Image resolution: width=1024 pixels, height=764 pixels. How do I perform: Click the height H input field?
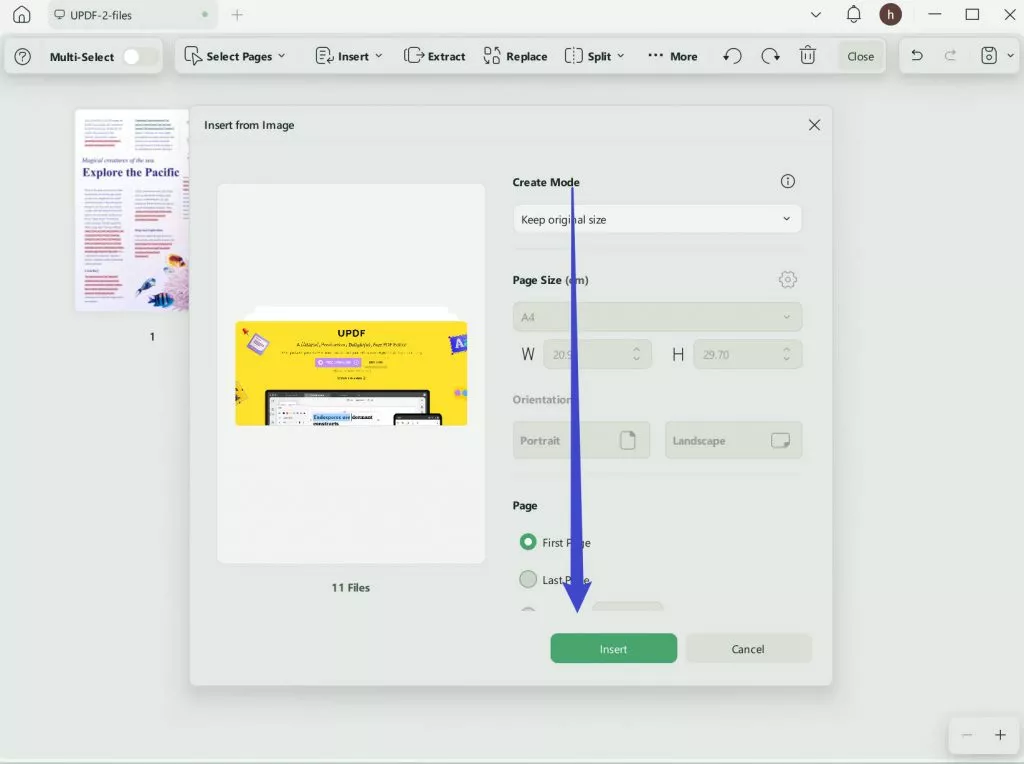pyautogui.click(x=748, y=355)
